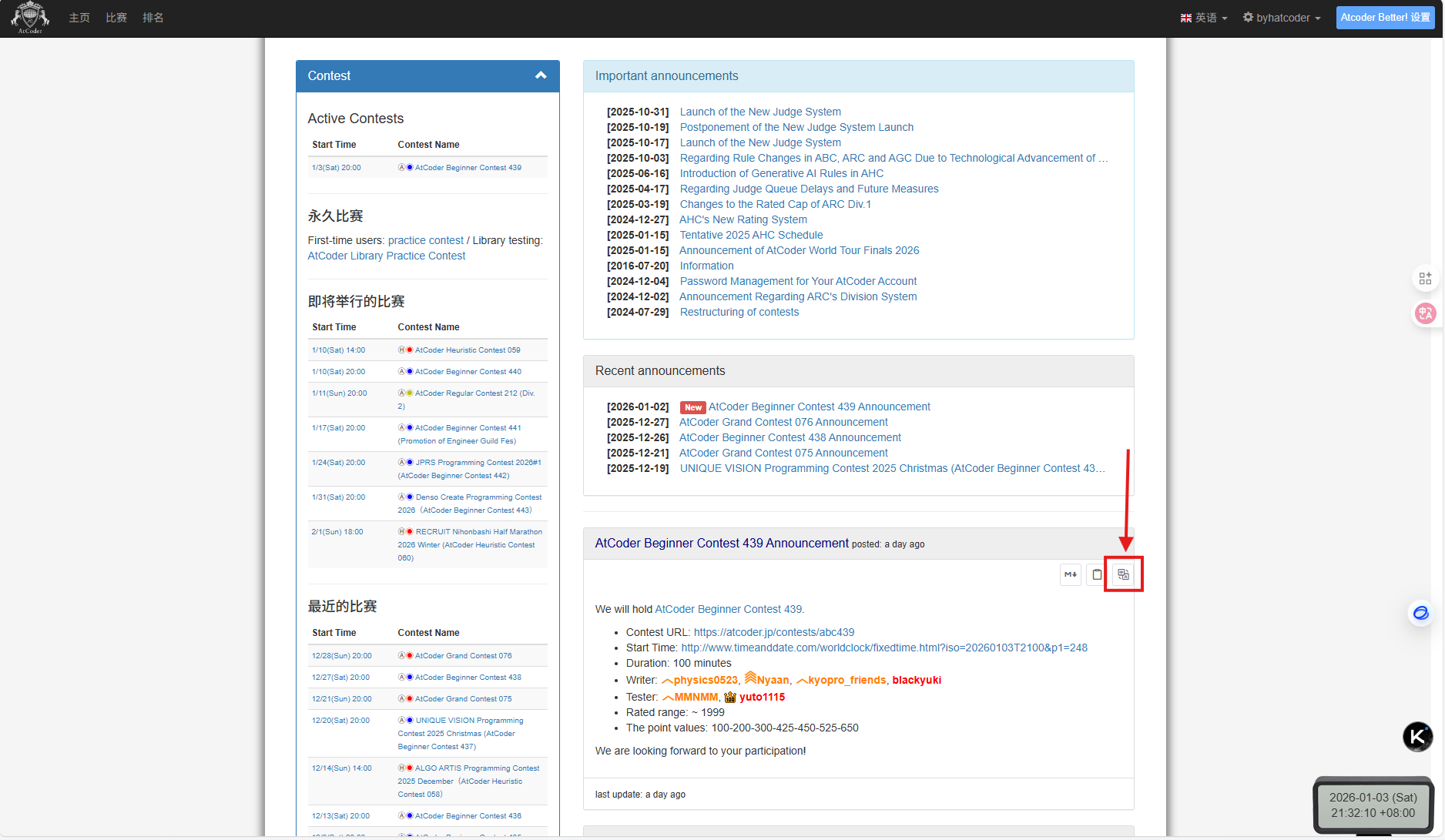
Task: Open Postponement of the New Judge System Launch
Action: click(796, 127)
